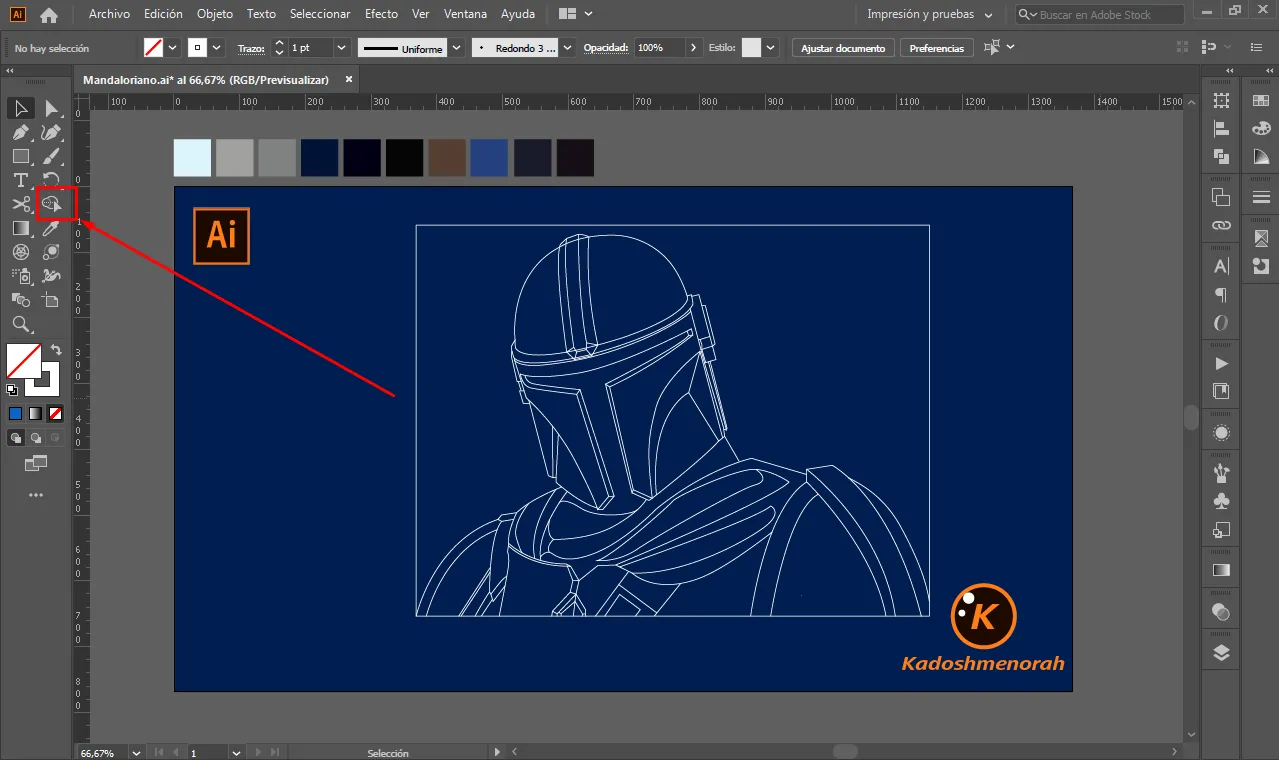Viewport: 1279px width, 760px height.
Task: Select the Pen tool
Action: (x=21, y=132)
